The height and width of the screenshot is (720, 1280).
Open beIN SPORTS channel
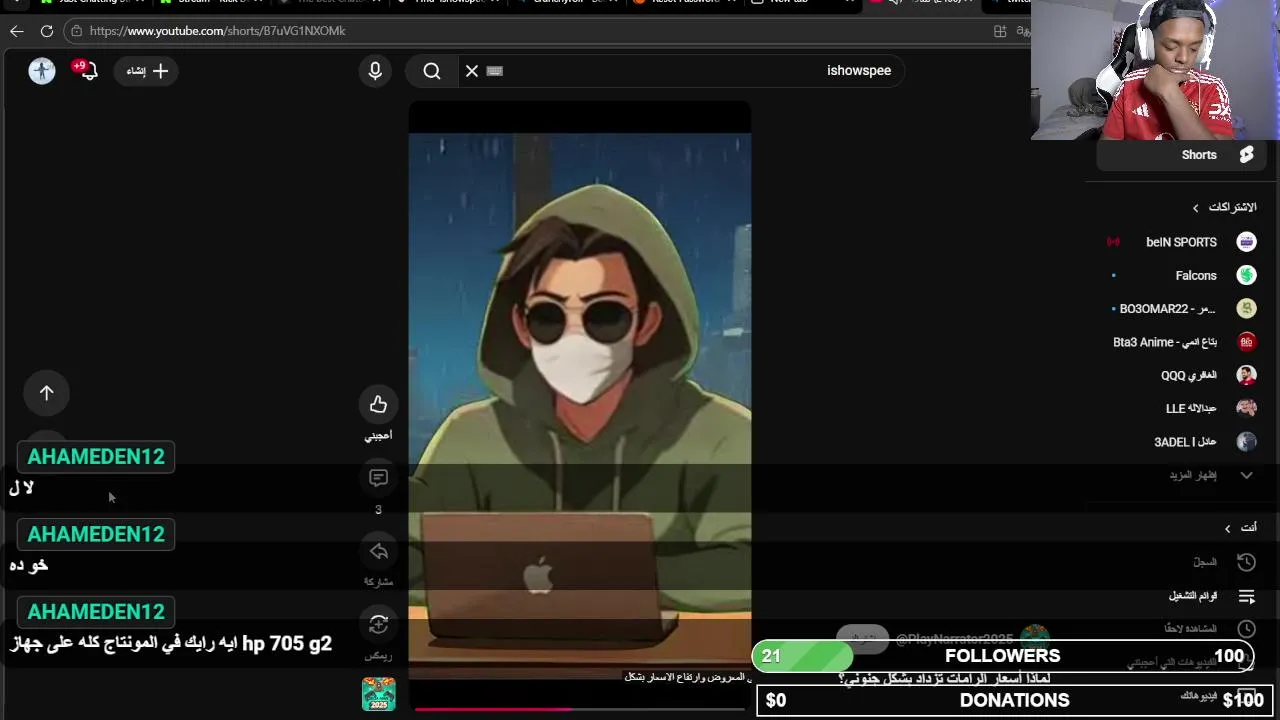pyautogui.click(x=1180, y=242)
